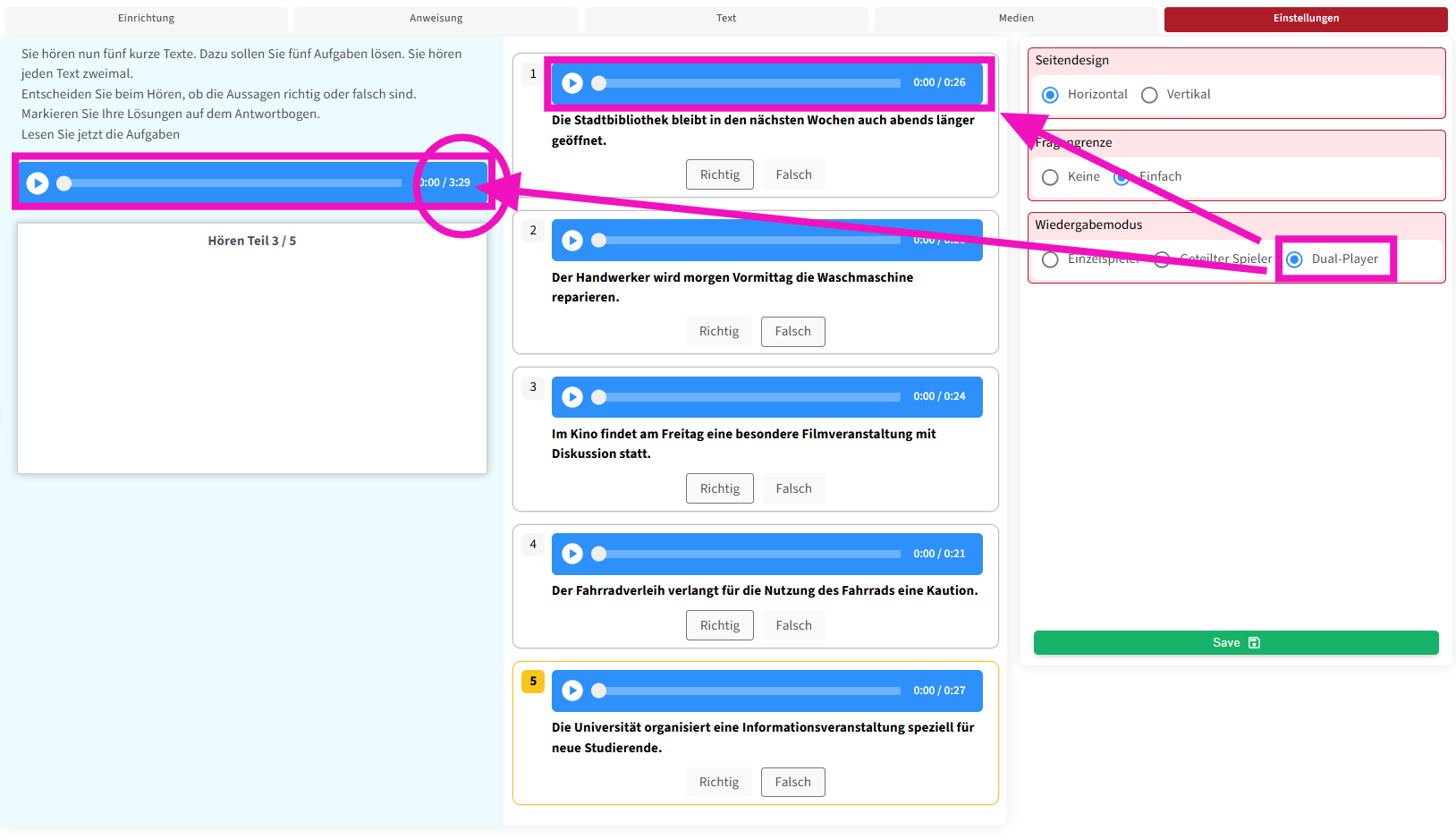Select Dual-Player playback mode
Viewport: 1456px width, 839px height.
(x=1295, y=259)
